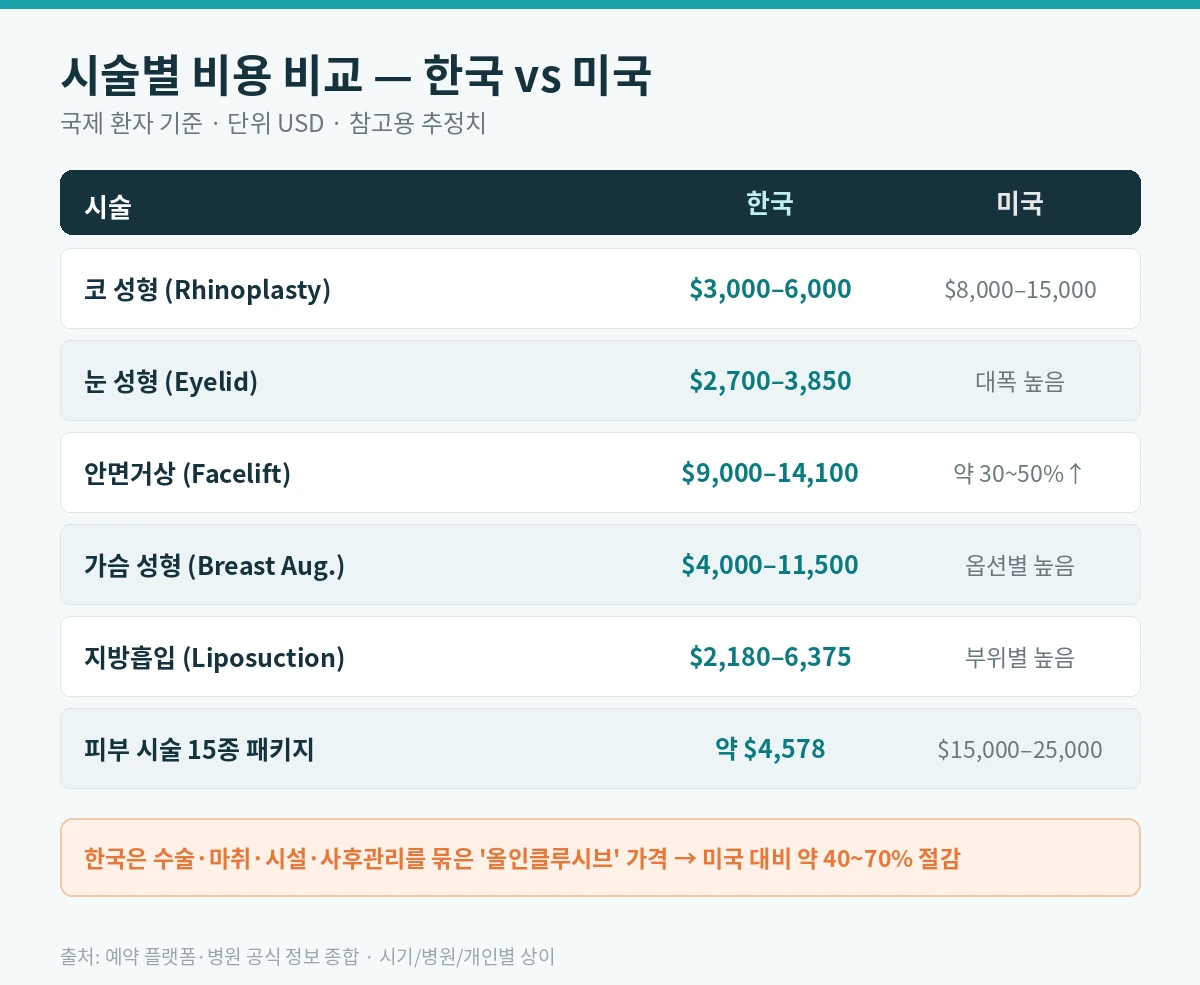Click the '대폭 높음' cell
Image resolution: width=1200 pixels, height=985 pixels.
coord(1020,382)
